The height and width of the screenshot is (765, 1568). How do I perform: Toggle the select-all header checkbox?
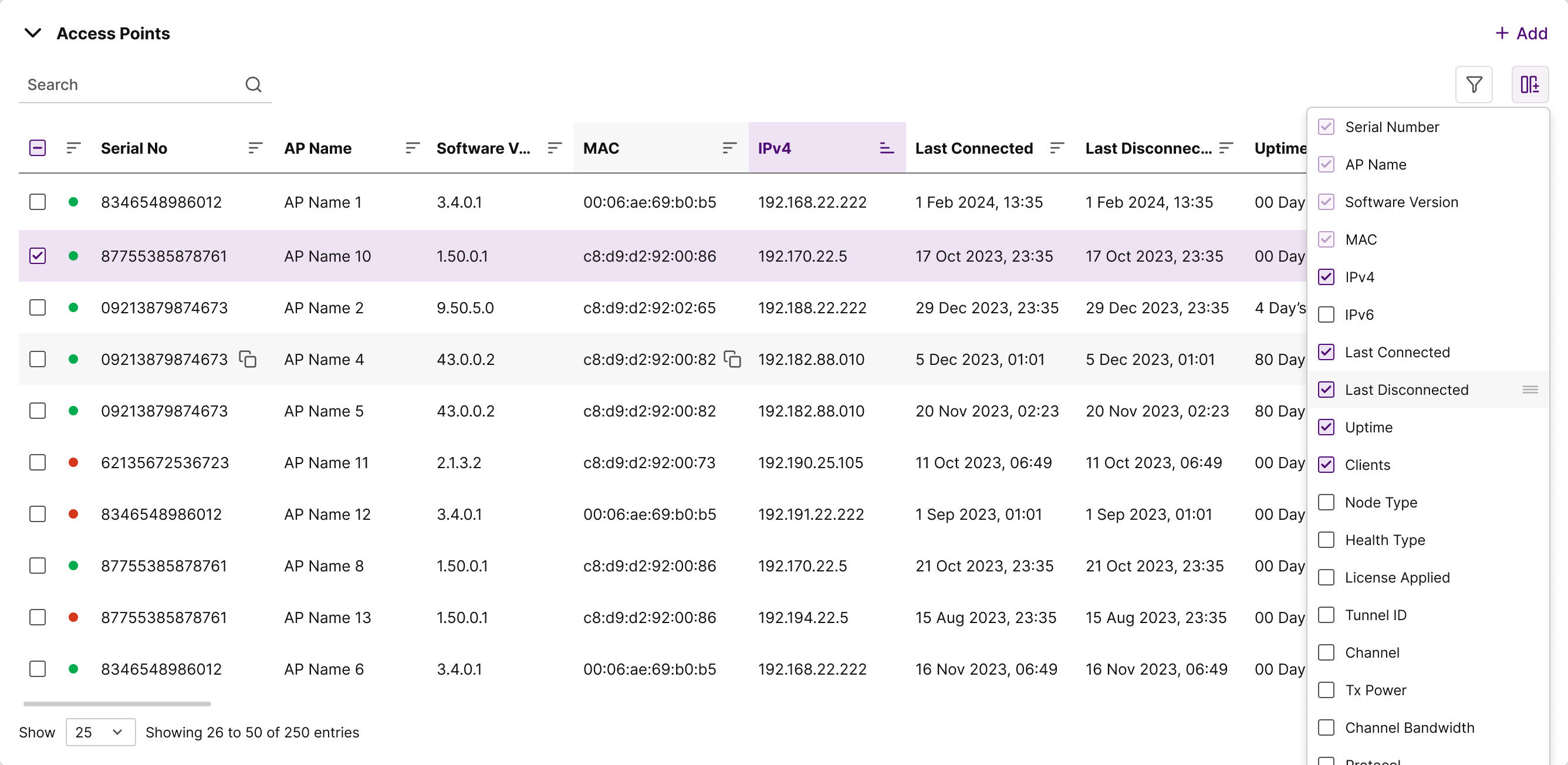pos(38,148)
